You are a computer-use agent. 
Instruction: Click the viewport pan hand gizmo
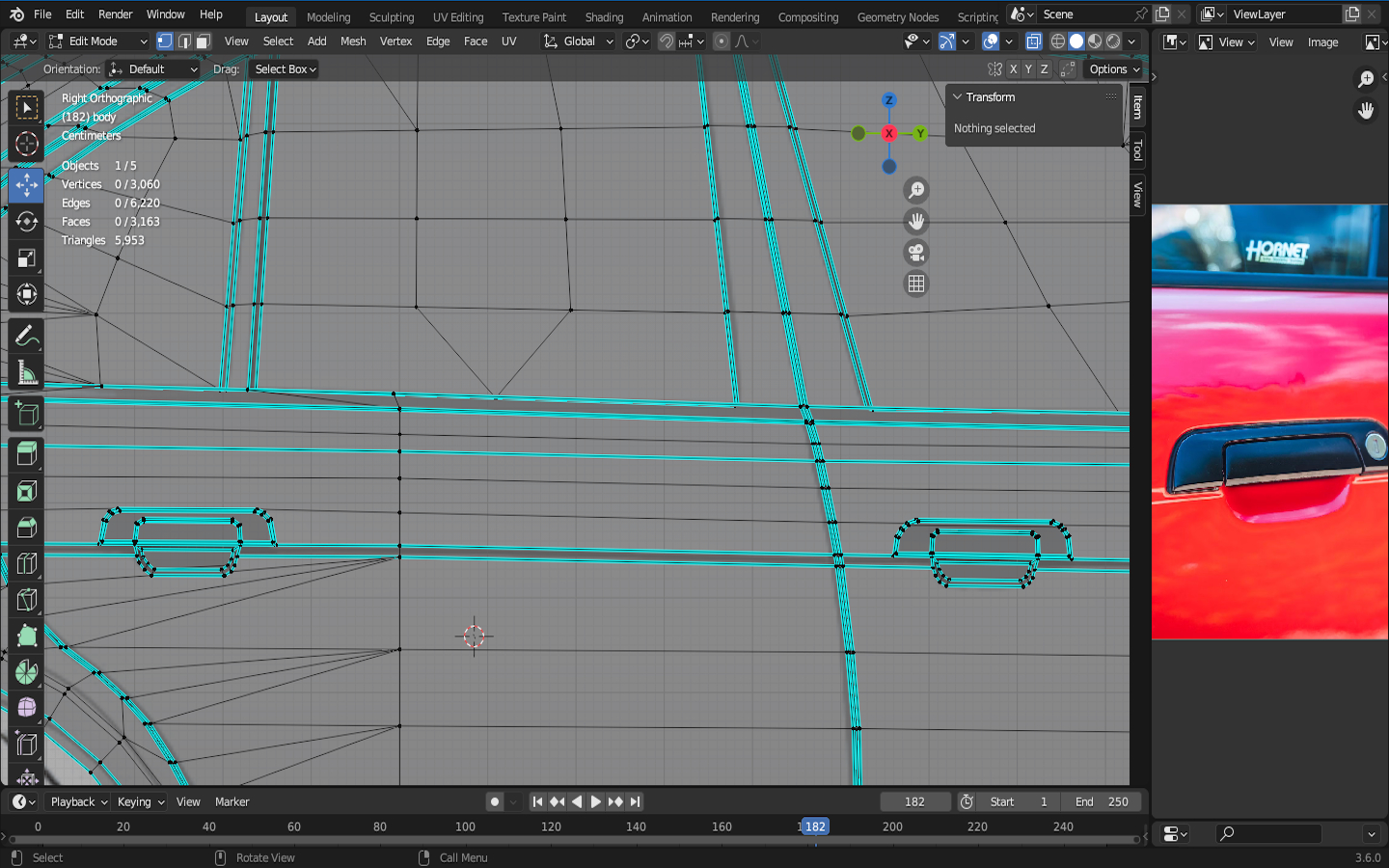tap(916, 222)
